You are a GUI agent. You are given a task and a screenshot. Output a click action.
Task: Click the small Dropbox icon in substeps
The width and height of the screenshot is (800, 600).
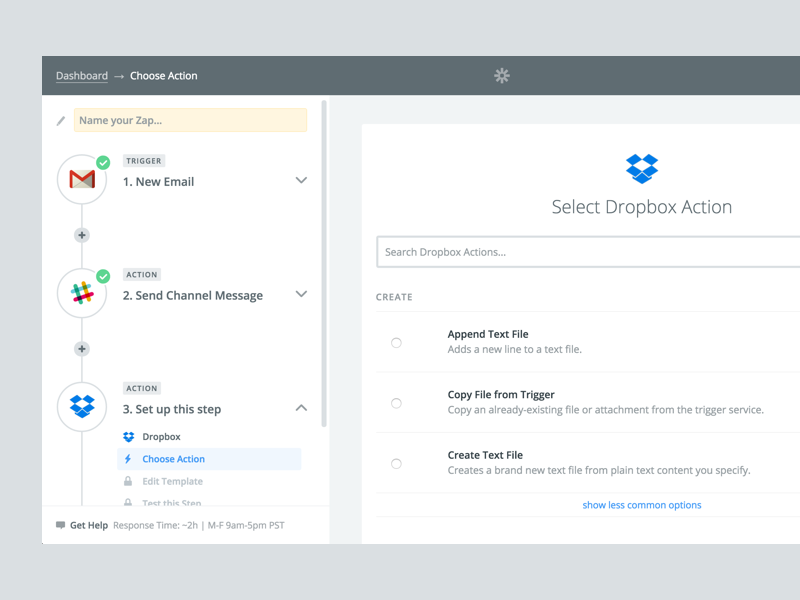pos(129,437)
